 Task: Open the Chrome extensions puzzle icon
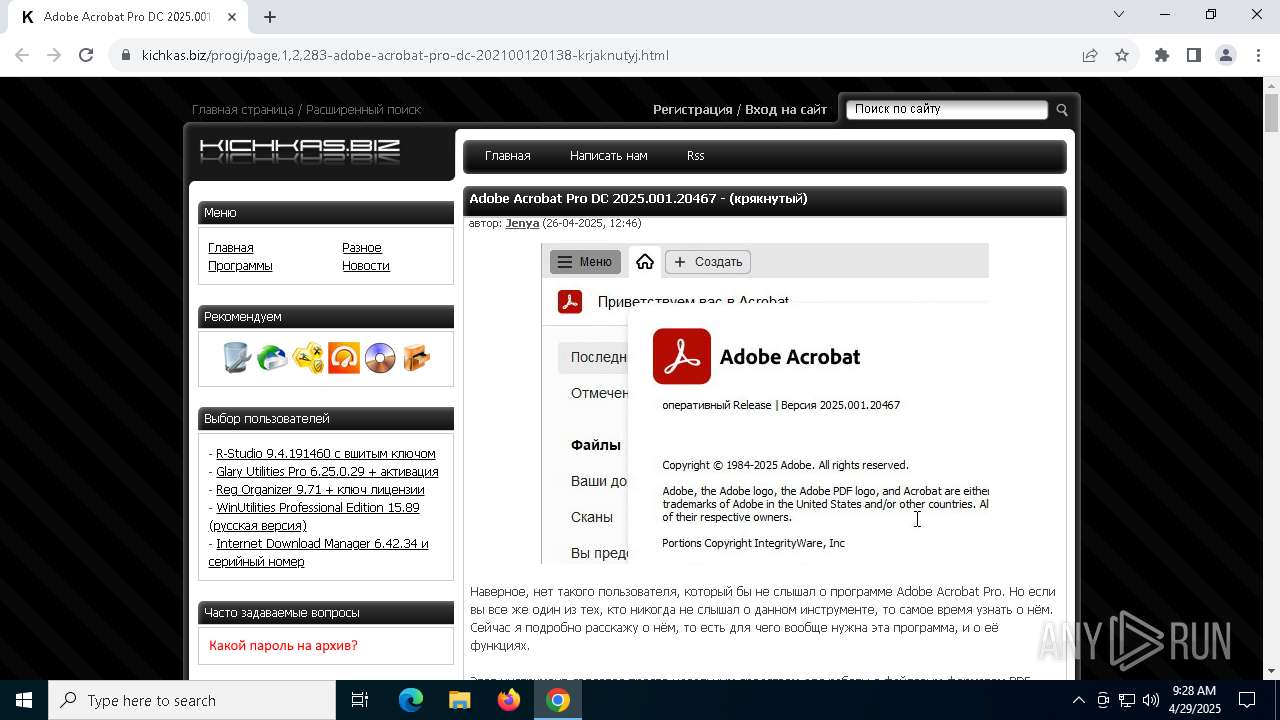coord(1162,55)
